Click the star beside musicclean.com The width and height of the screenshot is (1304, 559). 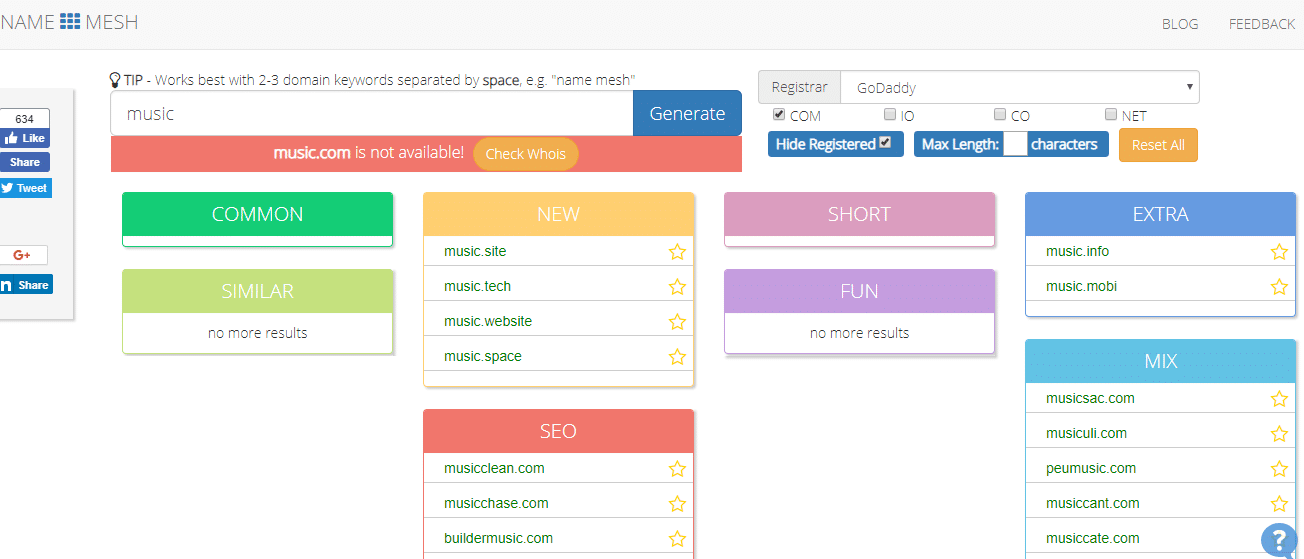[x=677, y=469]
